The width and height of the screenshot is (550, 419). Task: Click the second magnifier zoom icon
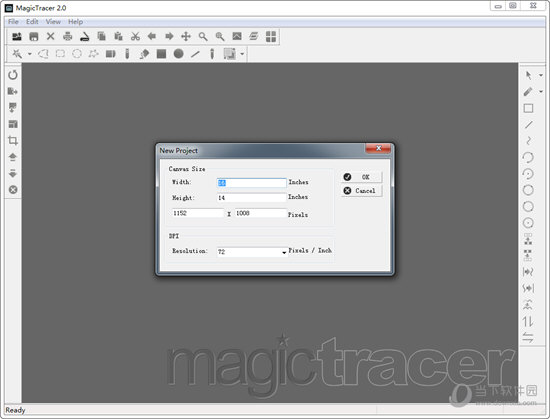click(220, 36)
